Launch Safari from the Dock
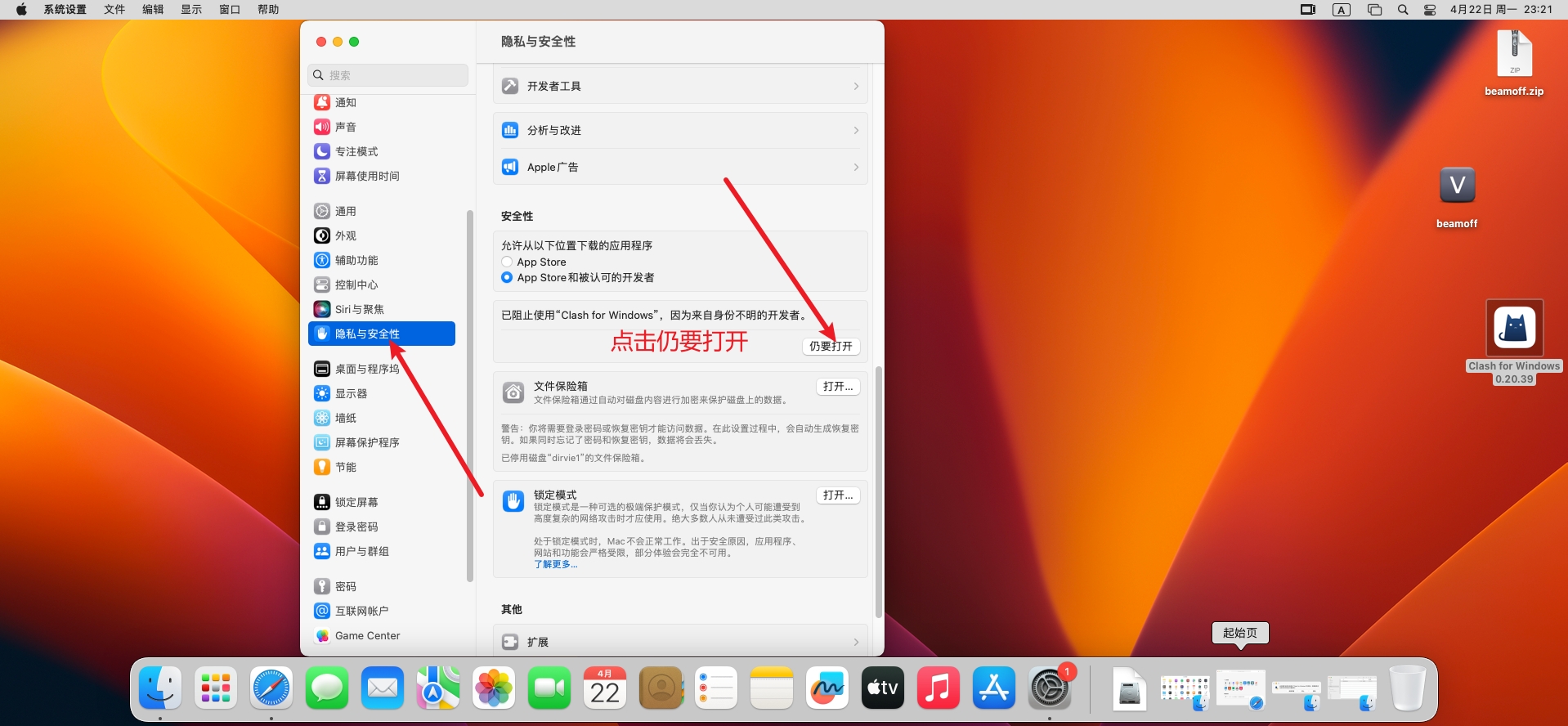This screenshot has height=726, width=1568. pyautogui.click(x=271, y=688)
